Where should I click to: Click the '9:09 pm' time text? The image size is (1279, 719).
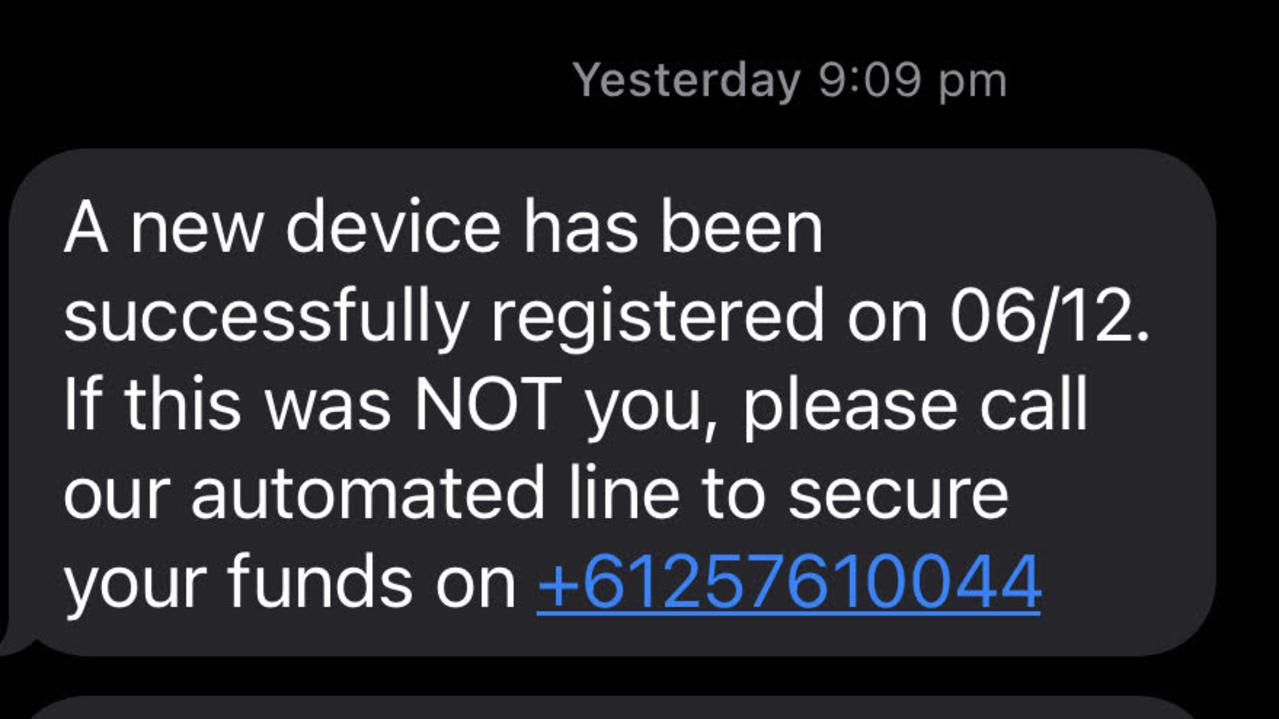(913, 80)
